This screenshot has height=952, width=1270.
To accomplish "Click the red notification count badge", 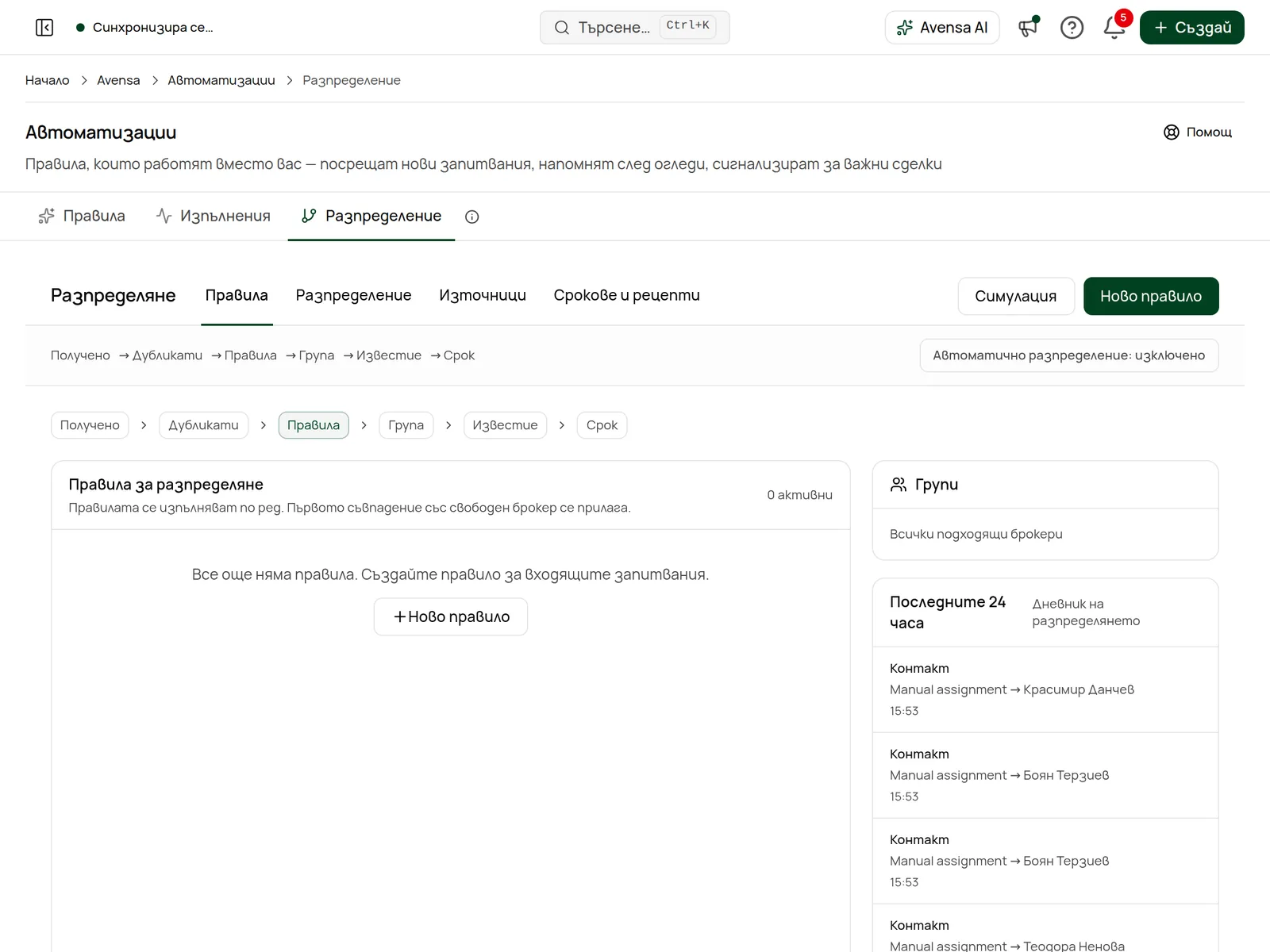I will pyautogui.click(x=1123, y=17).
